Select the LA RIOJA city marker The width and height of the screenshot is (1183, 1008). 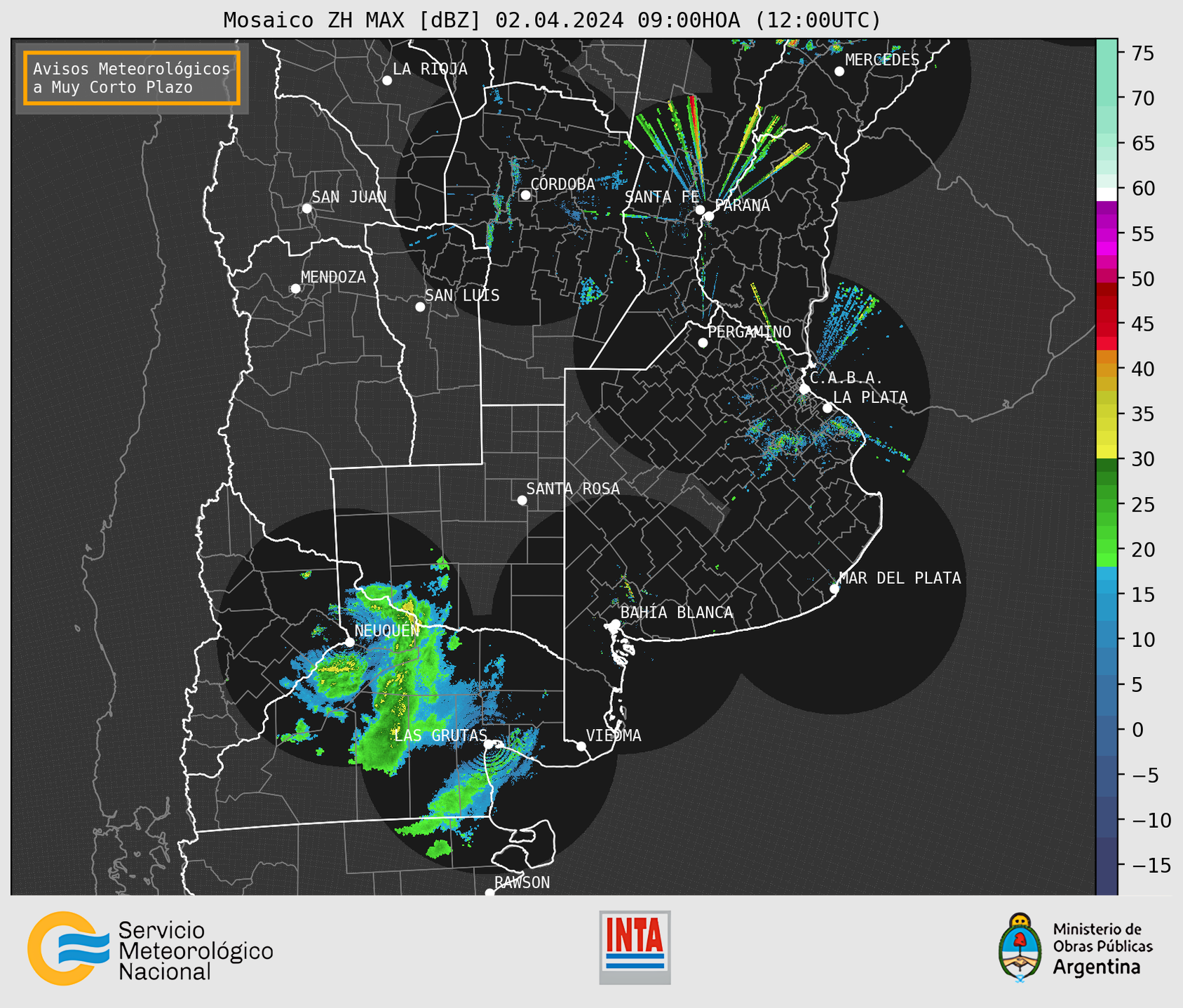[387, 81]
